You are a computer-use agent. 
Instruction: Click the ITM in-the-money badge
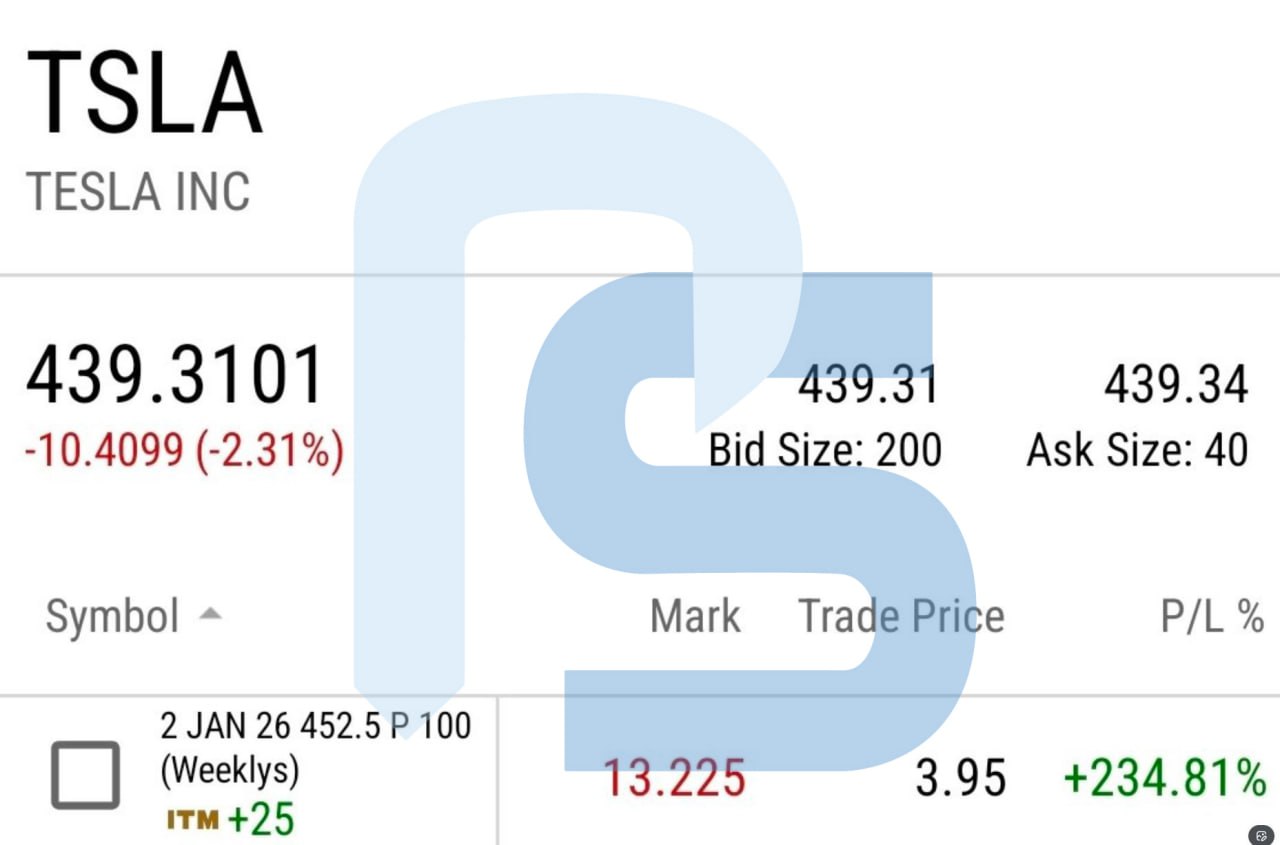point(192,821)
